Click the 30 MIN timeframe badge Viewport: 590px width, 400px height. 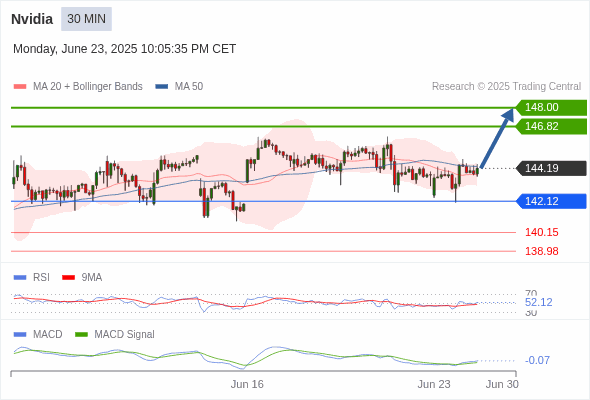click(86, 19)
